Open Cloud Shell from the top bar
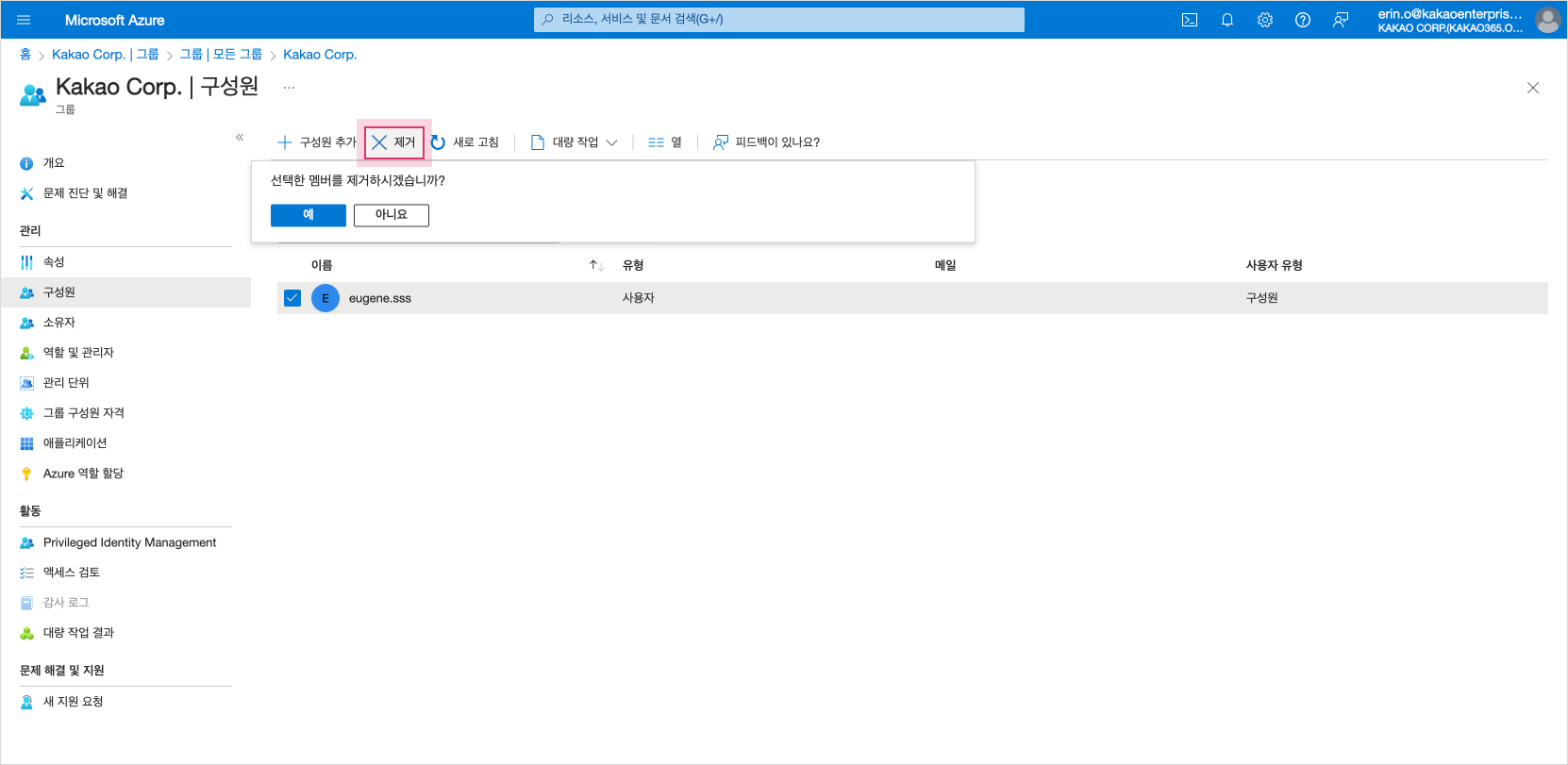The width and height of the screenshot is (1568, 765). (x=1190, y=20)
